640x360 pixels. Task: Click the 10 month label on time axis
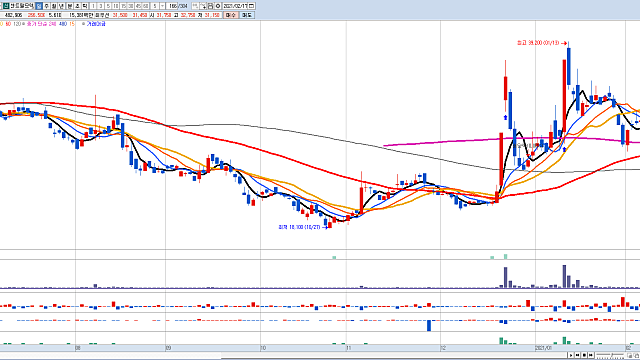coord(263,348)
